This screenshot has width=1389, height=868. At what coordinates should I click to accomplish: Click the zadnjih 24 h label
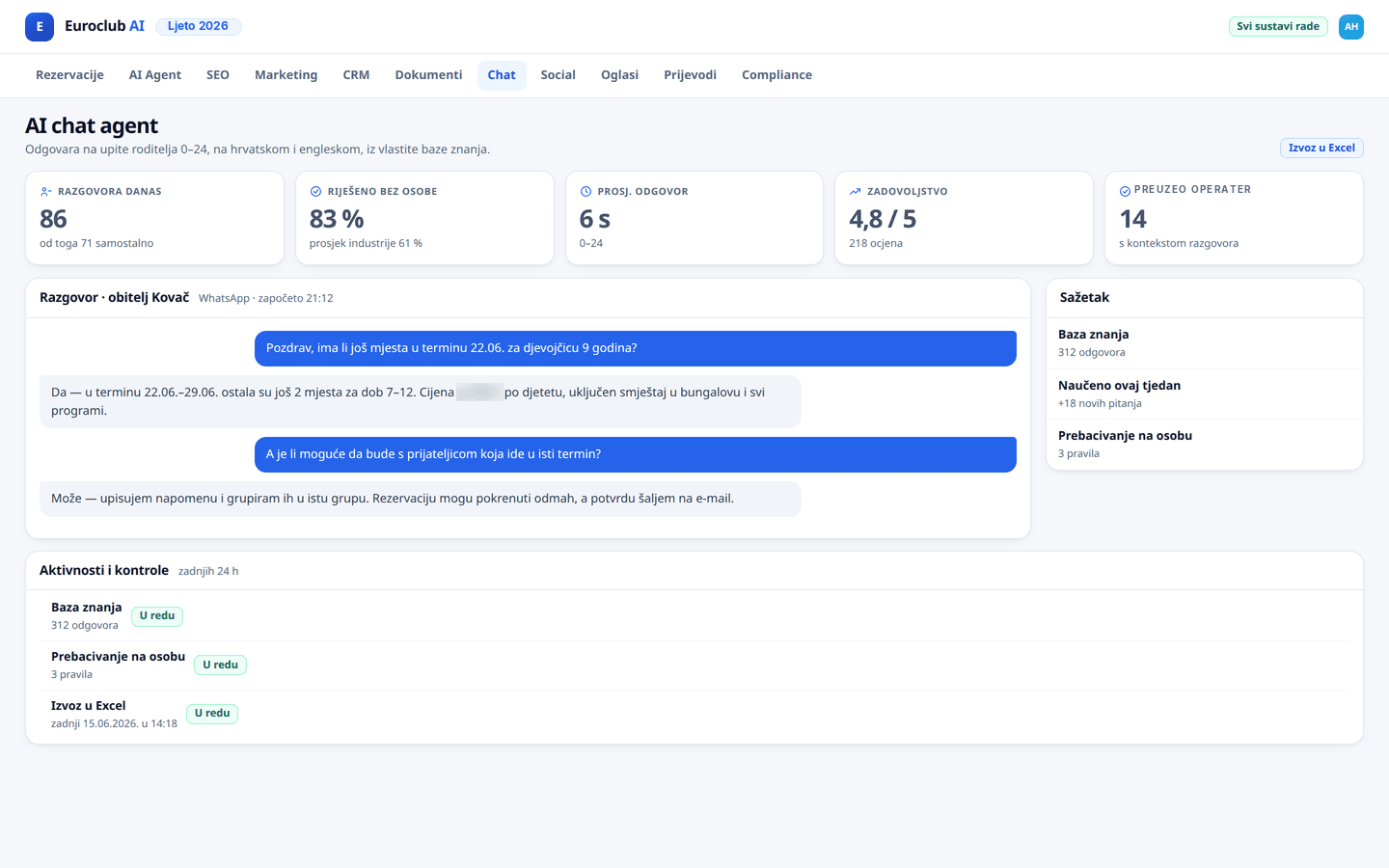pos(208,572)
